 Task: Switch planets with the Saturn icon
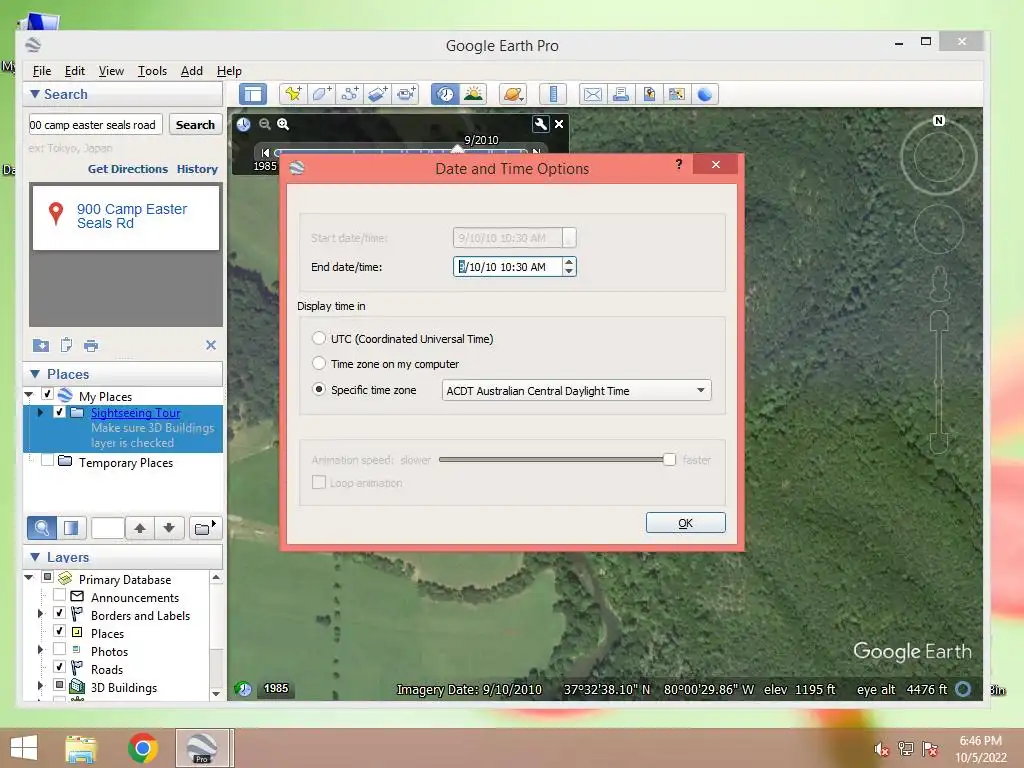pyautogui.click(x=513, y=94)
